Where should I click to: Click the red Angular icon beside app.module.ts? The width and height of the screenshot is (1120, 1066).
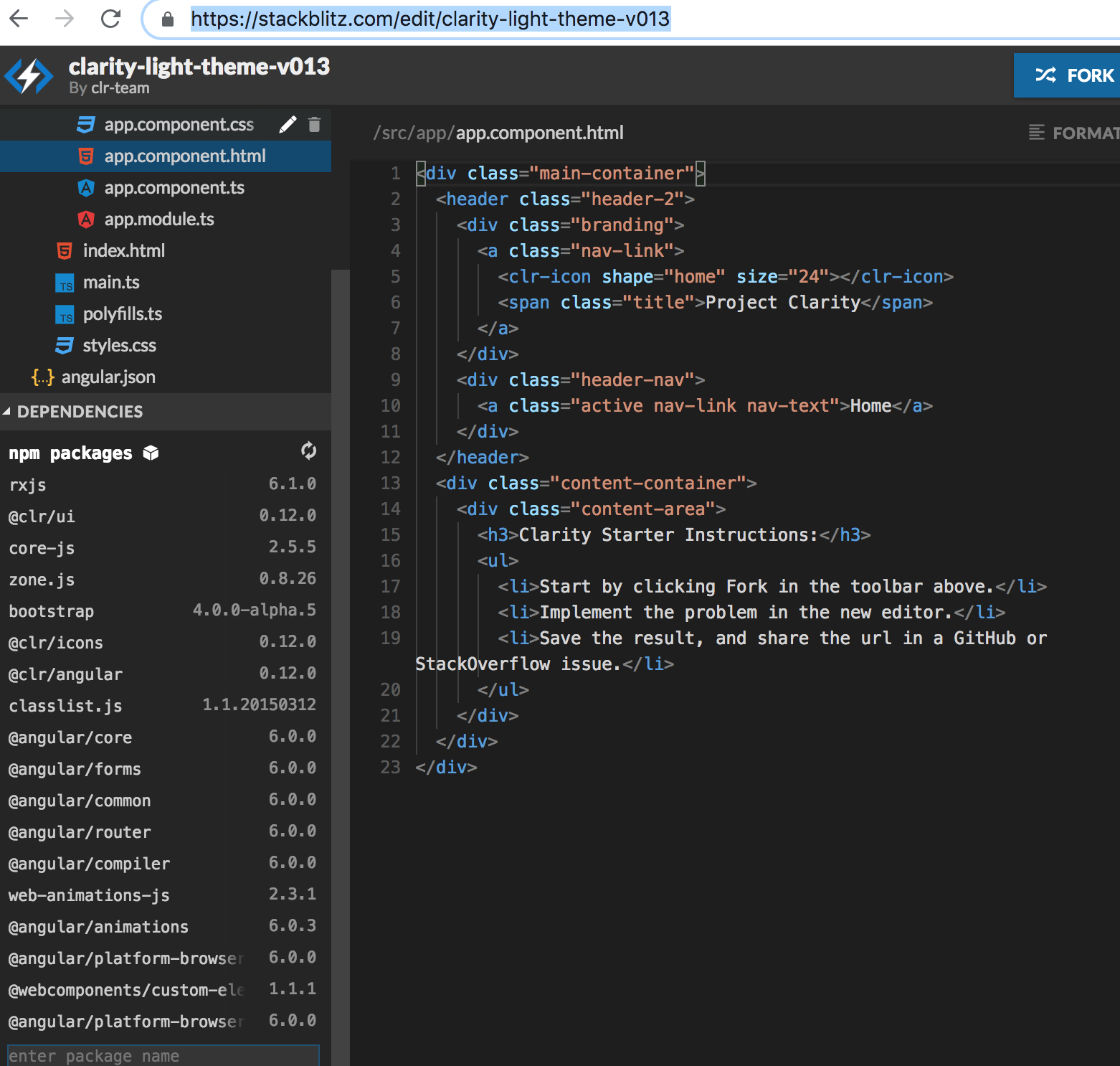(86, 220)
